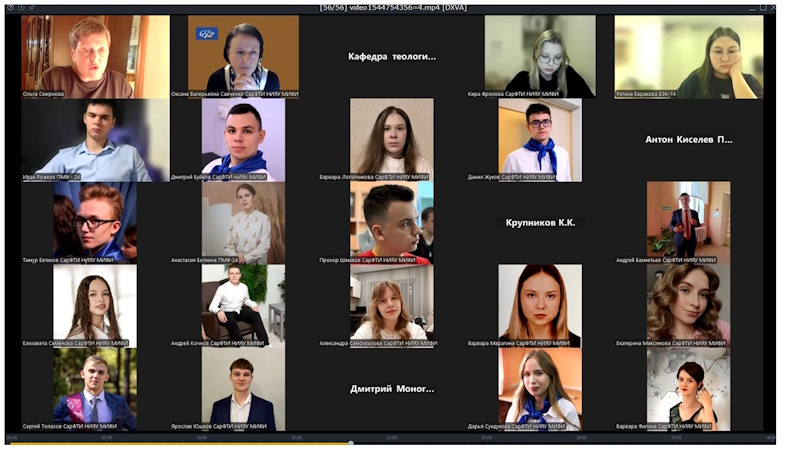Click the Дмитрий Моног... name tile
The width and height of the screenshot is (800, 450).
pos(392,388)
